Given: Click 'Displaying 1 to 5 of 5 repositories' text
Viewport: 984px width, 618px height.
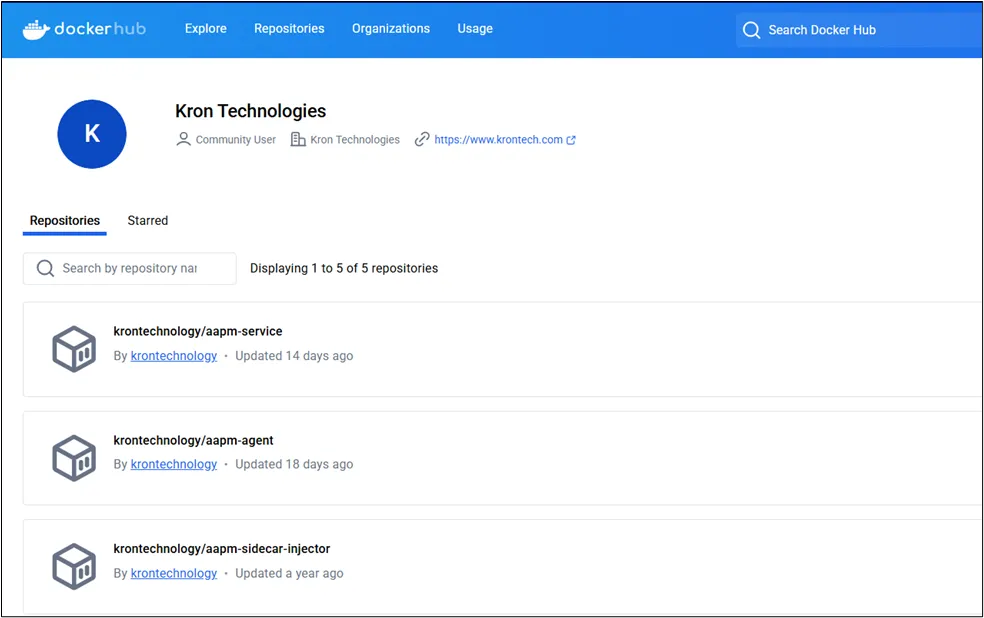Looking at the screenshot, I should click(344, 269).
